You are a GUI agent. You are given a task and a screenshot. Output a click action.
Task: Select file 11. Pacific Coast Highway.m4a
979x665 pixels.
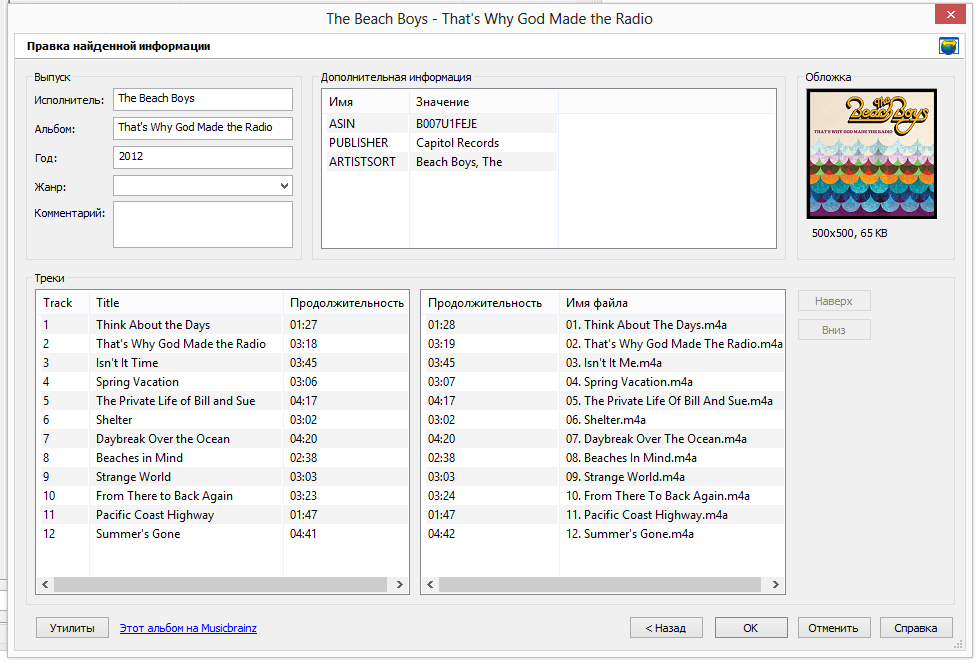pyautogui.click(x=603, y=515)
